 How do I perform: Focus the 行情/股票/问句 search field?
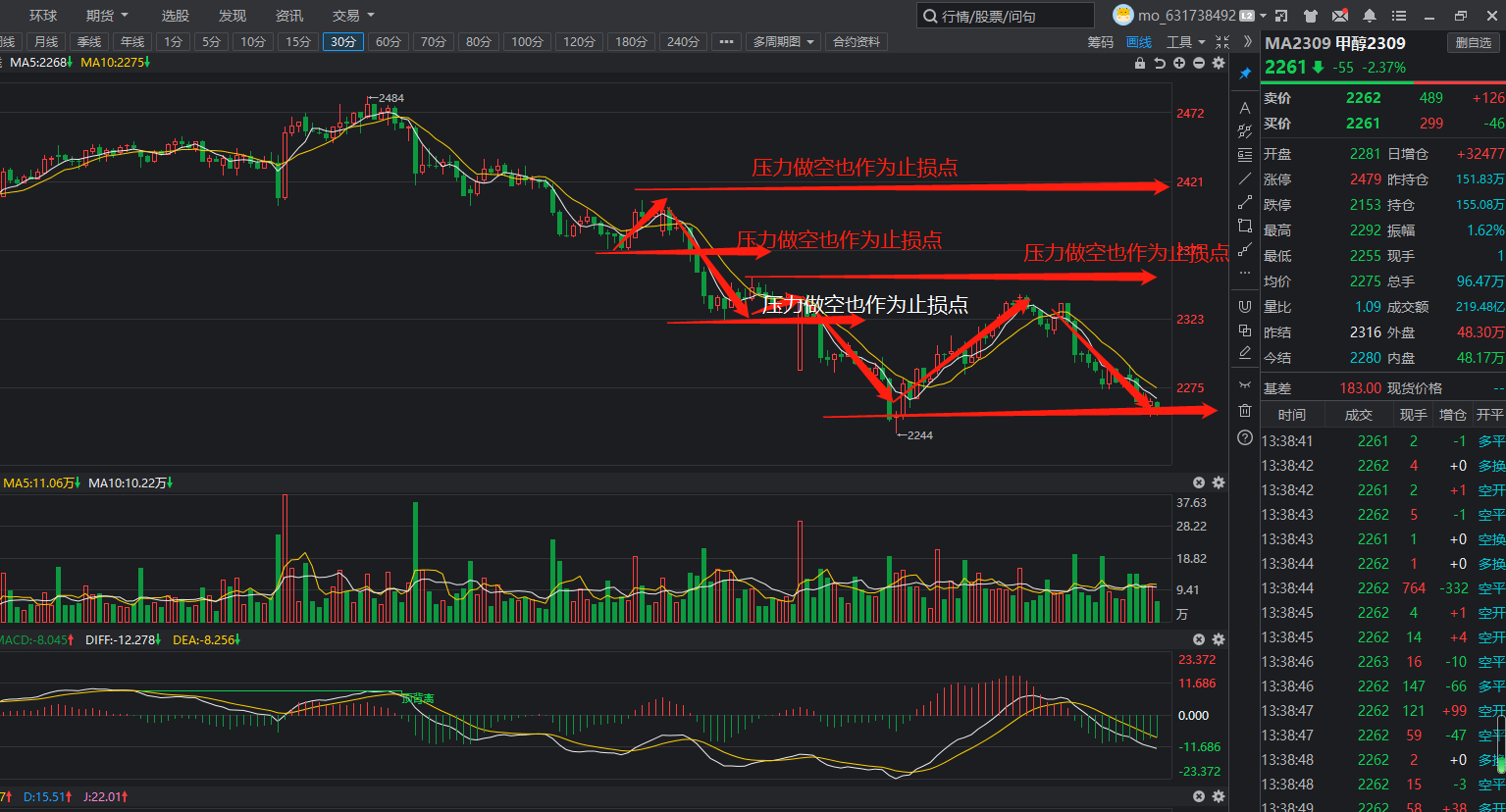[x=1006, y=16]
